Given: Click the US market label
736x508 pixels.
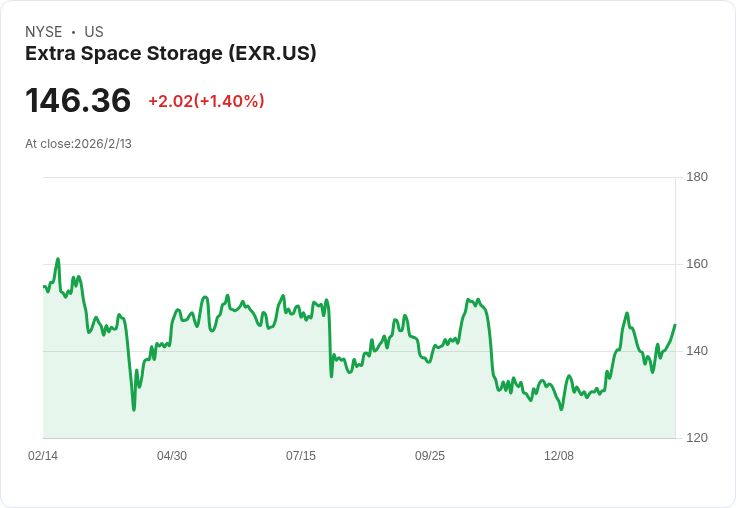Looking at the screenshot, I should [x=94, y=32].
